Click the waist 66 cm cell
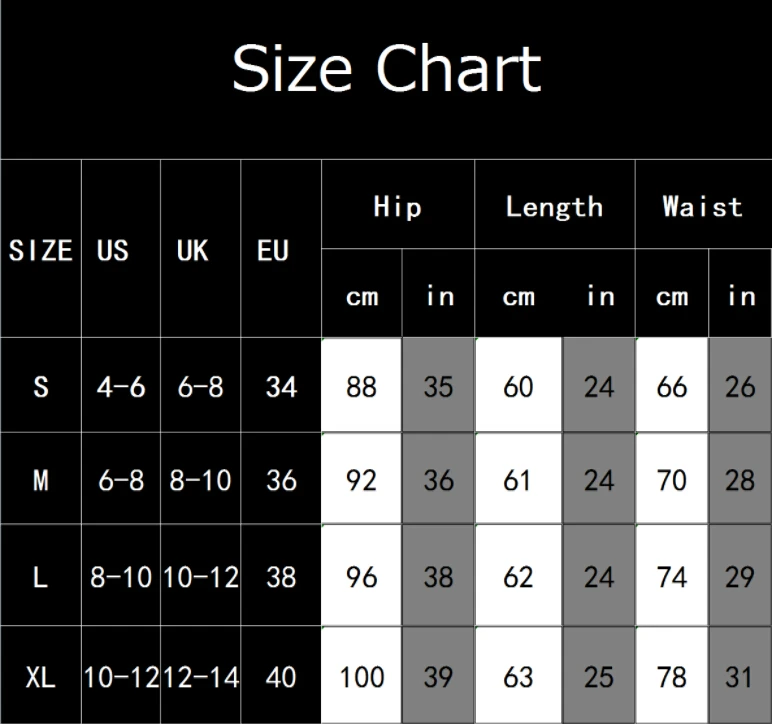Image resolution: width=774 pixels, height=725 pixels. click(x=672, y=385)
